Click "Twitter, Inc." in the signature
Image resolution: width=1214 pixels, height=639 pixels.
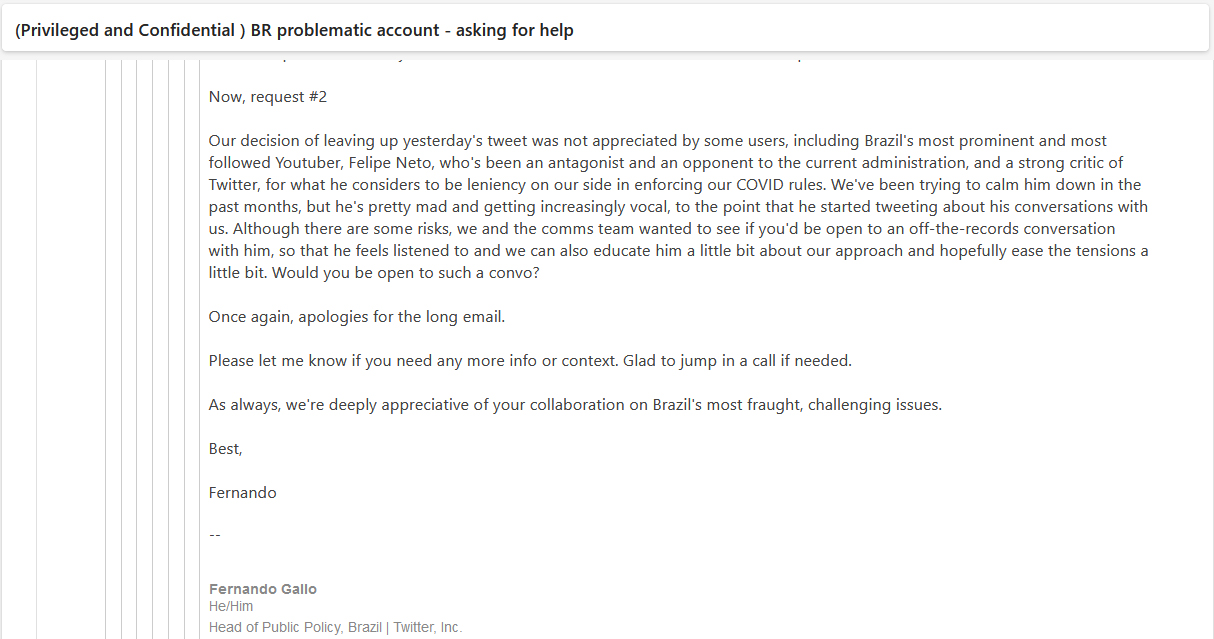427,628
